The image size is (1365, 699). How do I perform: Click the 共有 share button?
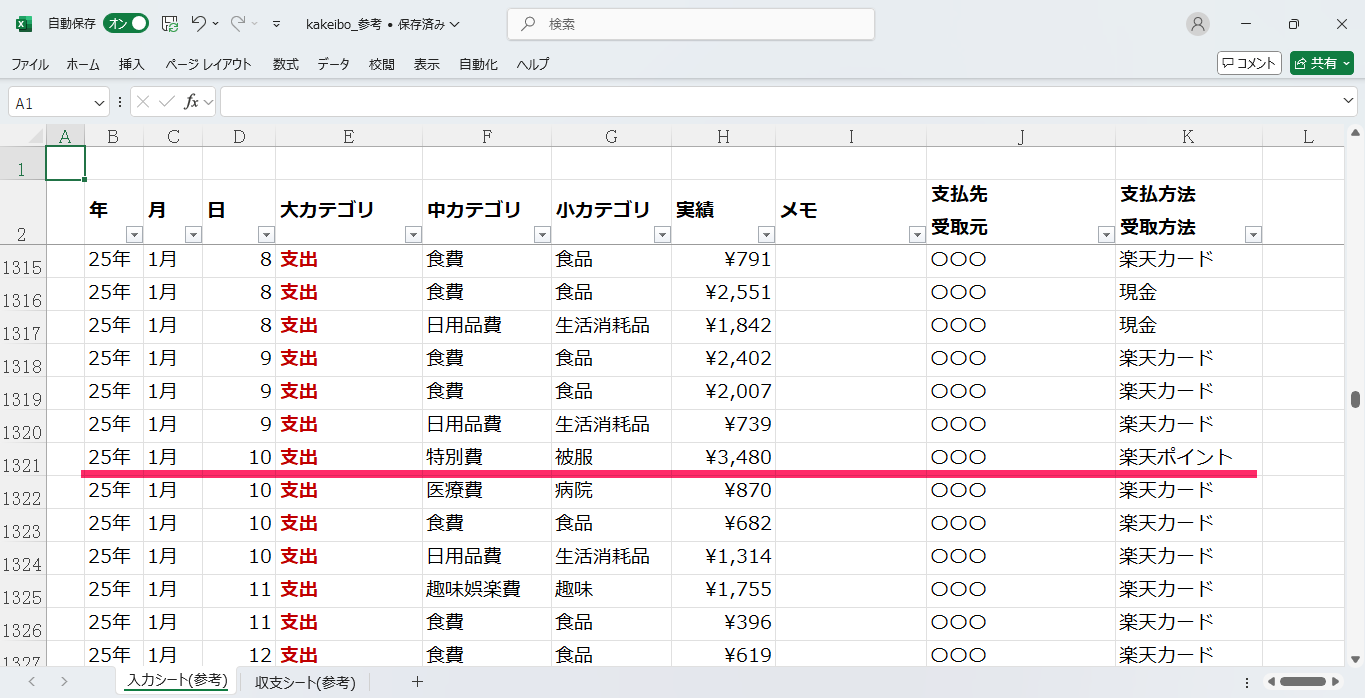[x=1321, y=63]
